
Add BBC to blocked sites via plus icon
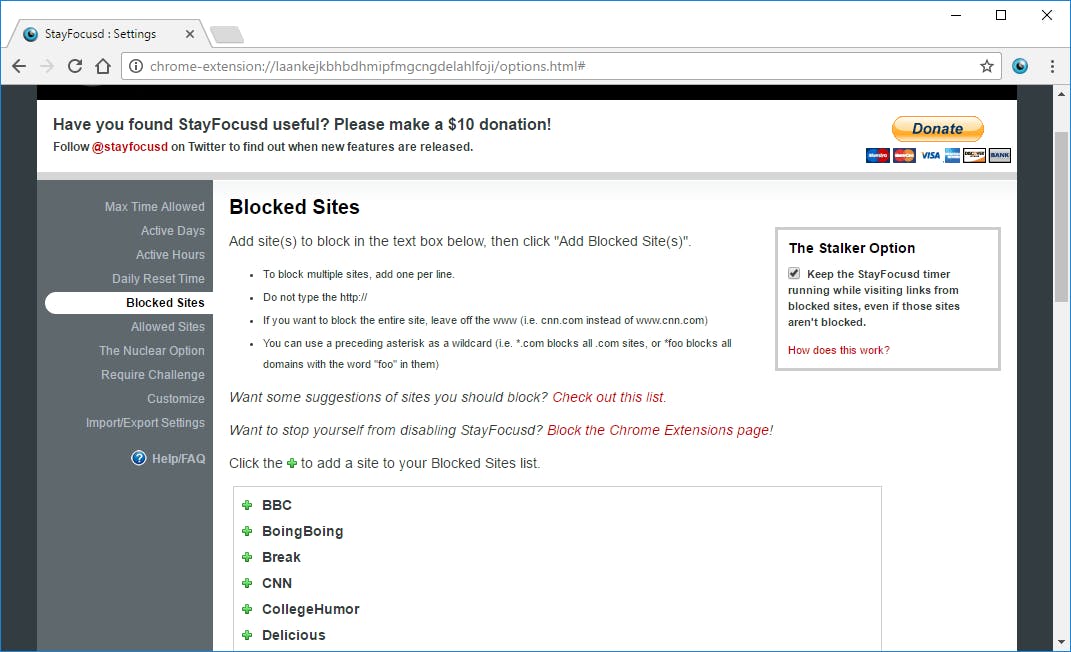coord(247,505)
